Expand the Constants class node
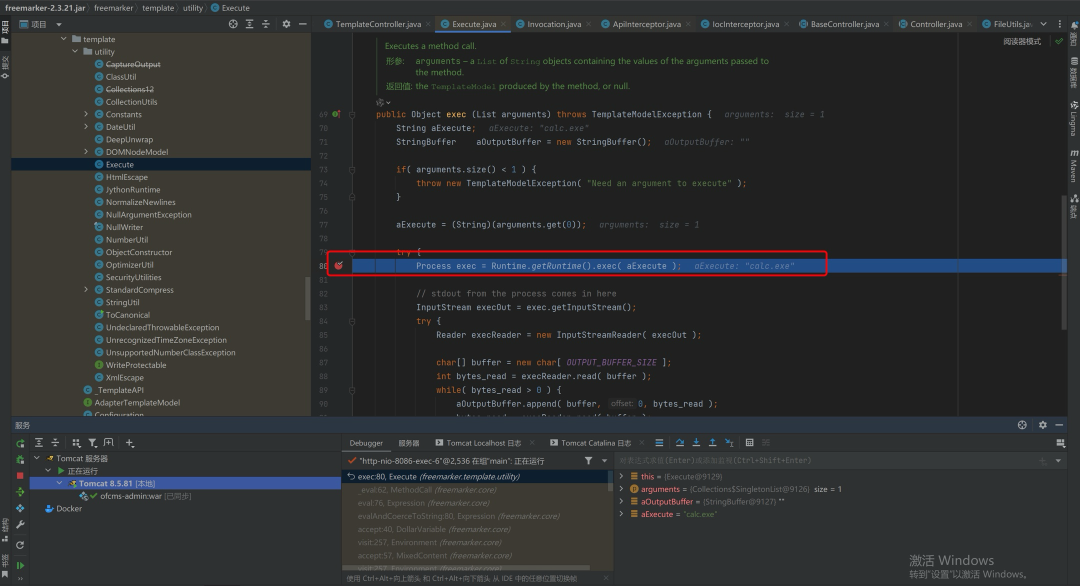 [x=86, y=114]
